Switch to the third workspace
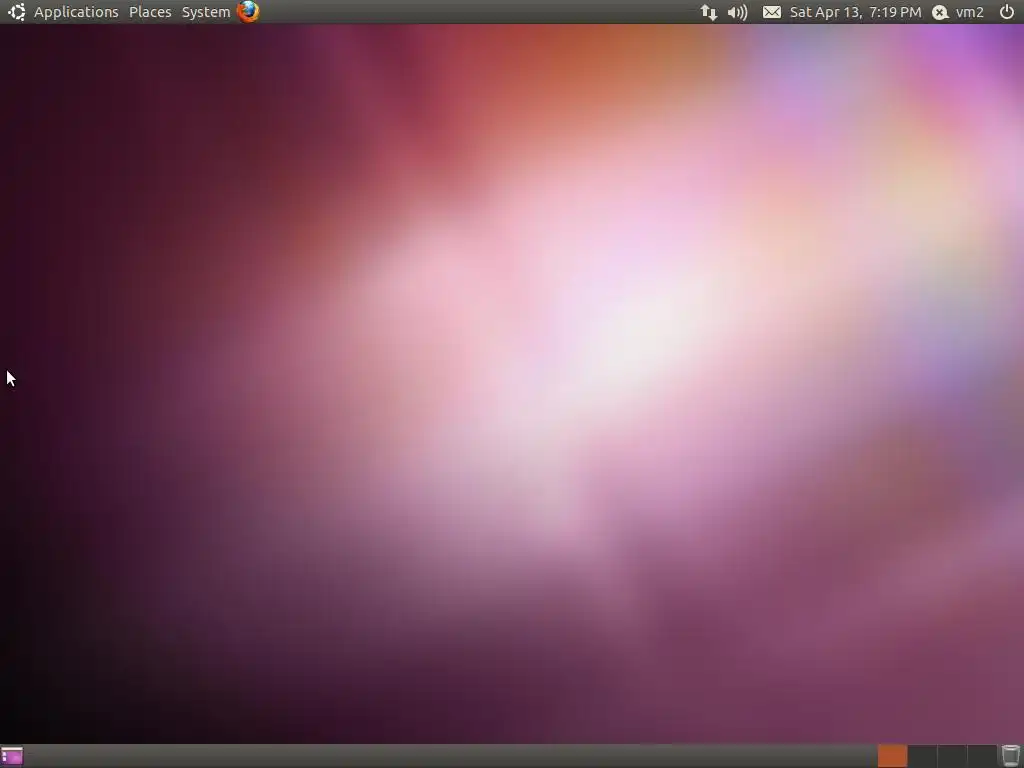 click(x=952, y=756)
